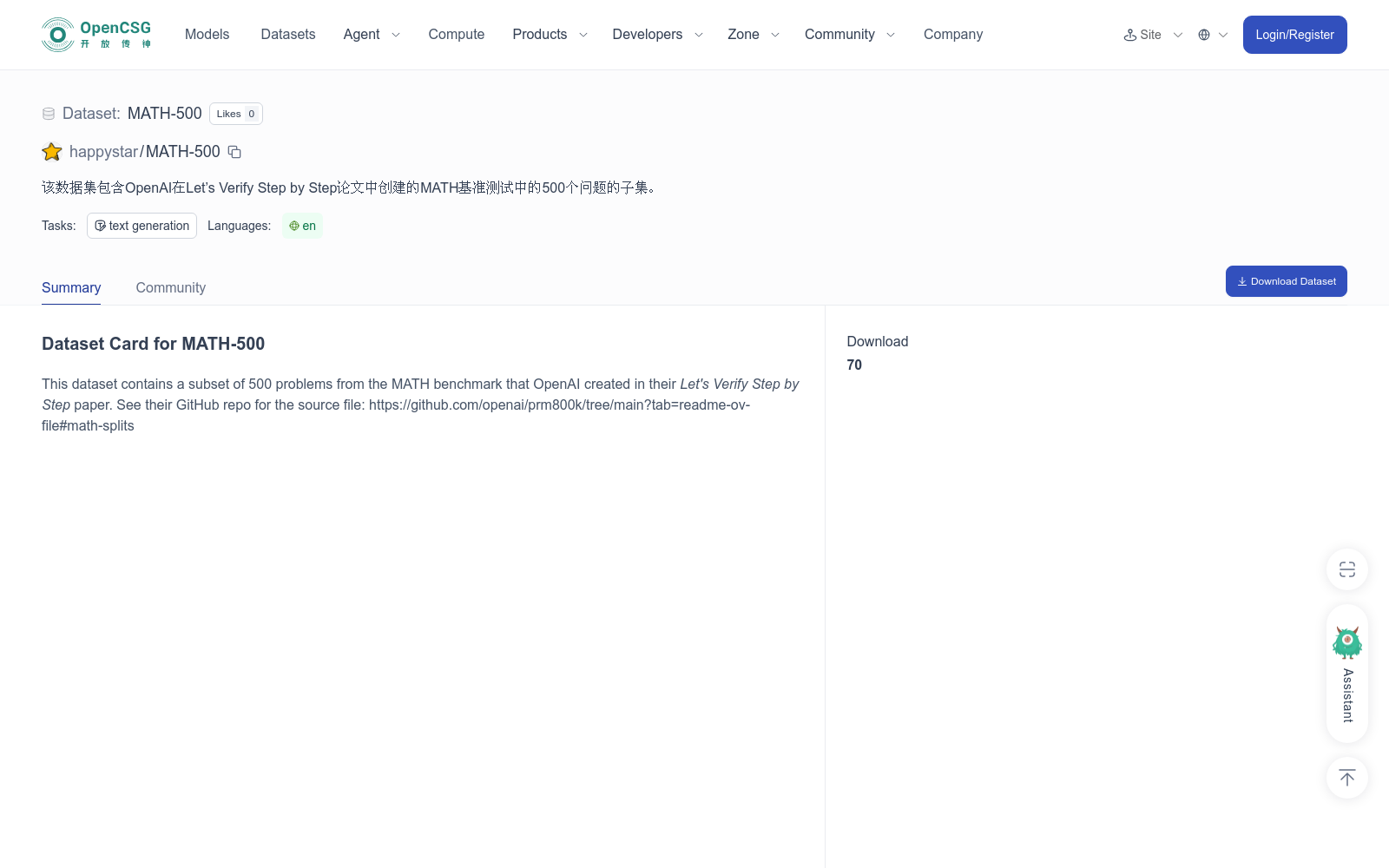The height and width of the screenshot is (868, 1389).
Task: Open the happystar user profile link
Action: coord(103,152)
